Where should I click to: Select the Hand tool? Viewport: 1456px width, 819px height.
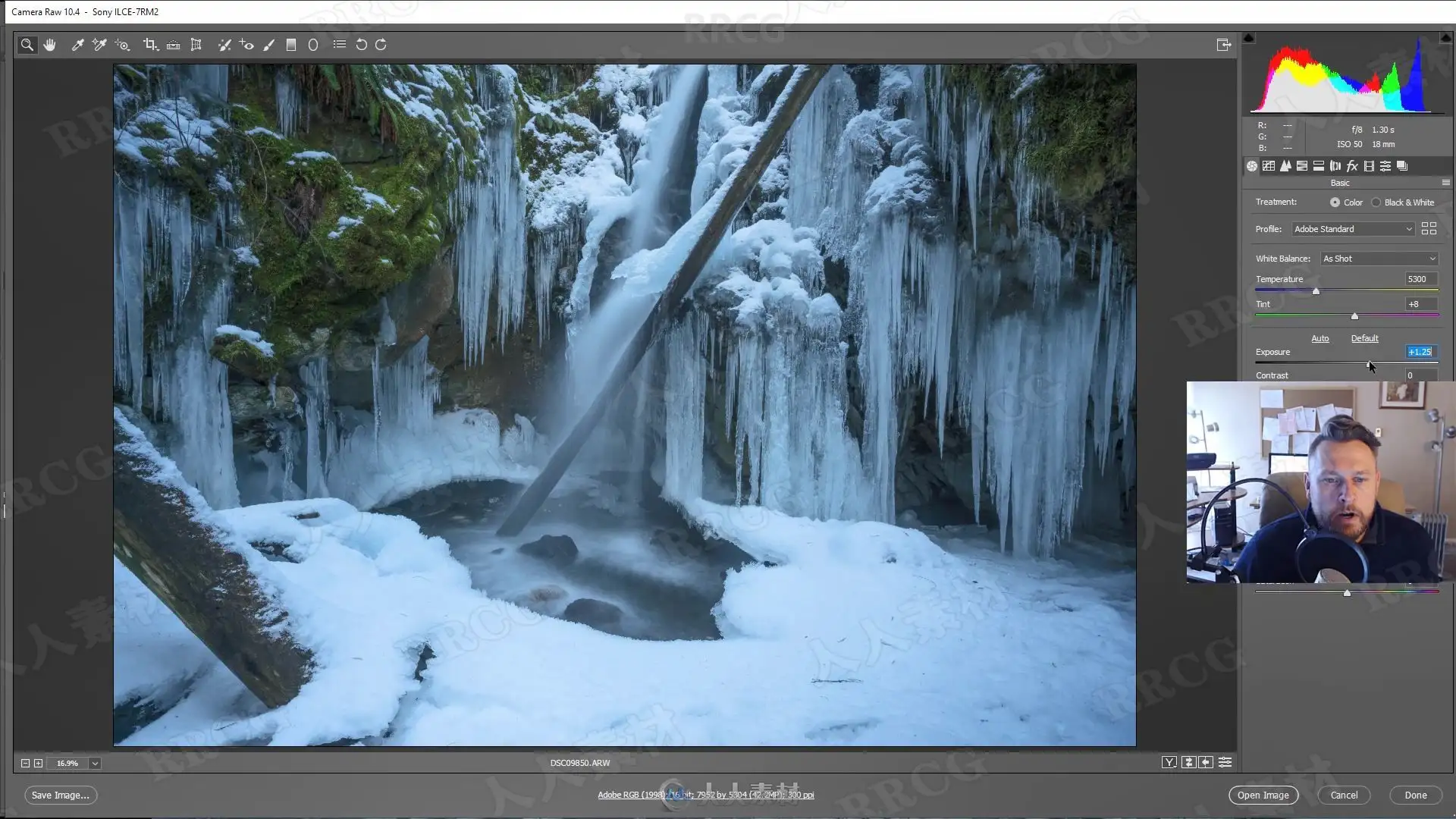(x=50, y=45)
